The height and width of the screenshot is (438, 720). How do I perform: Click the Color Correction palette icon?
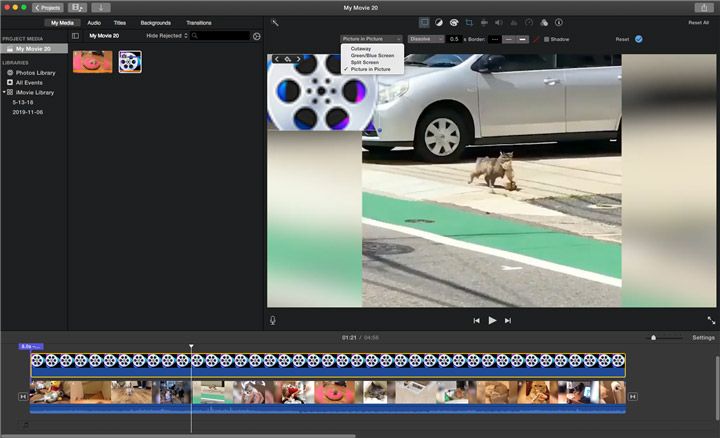[454, 22]
